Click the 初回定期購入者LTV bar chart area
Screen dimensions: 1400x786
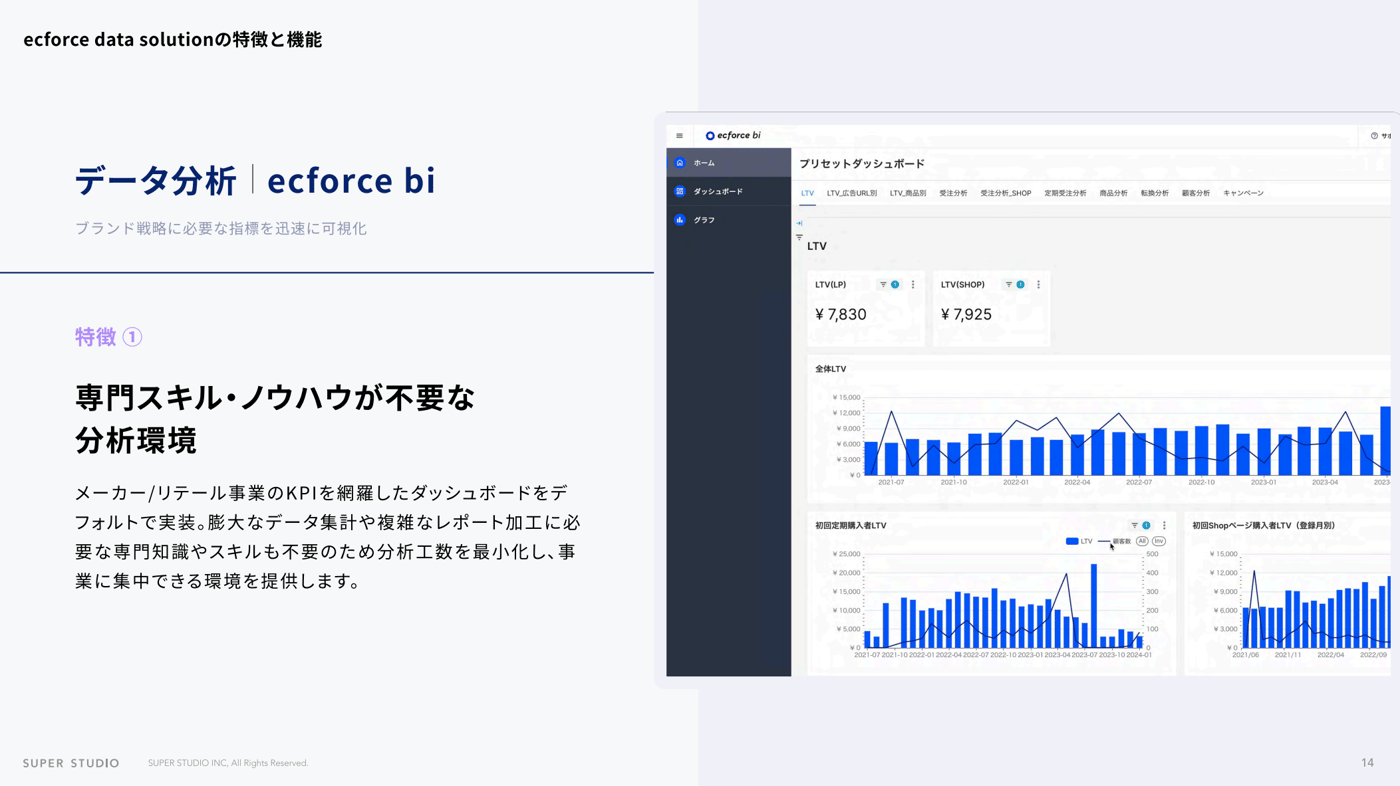1003,601
